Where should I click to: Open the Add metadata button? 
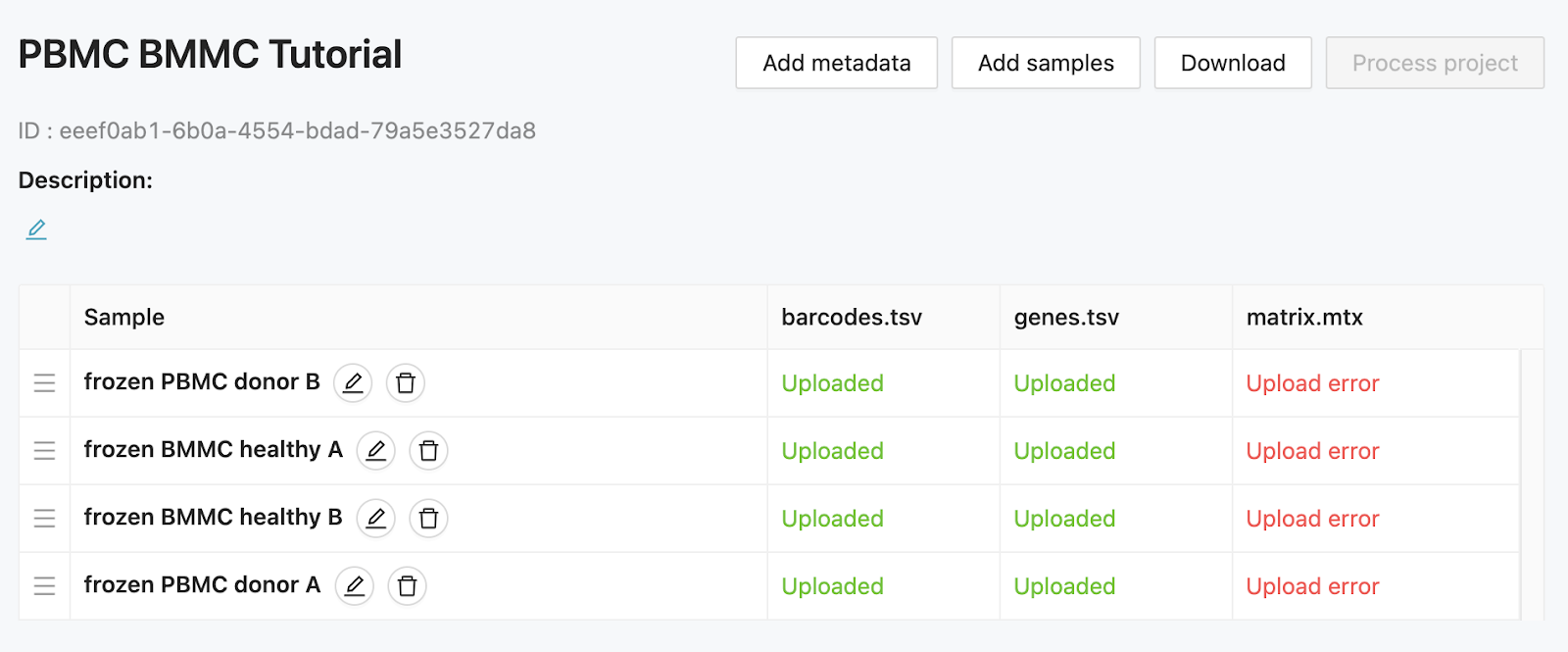(x=837, y=63)
